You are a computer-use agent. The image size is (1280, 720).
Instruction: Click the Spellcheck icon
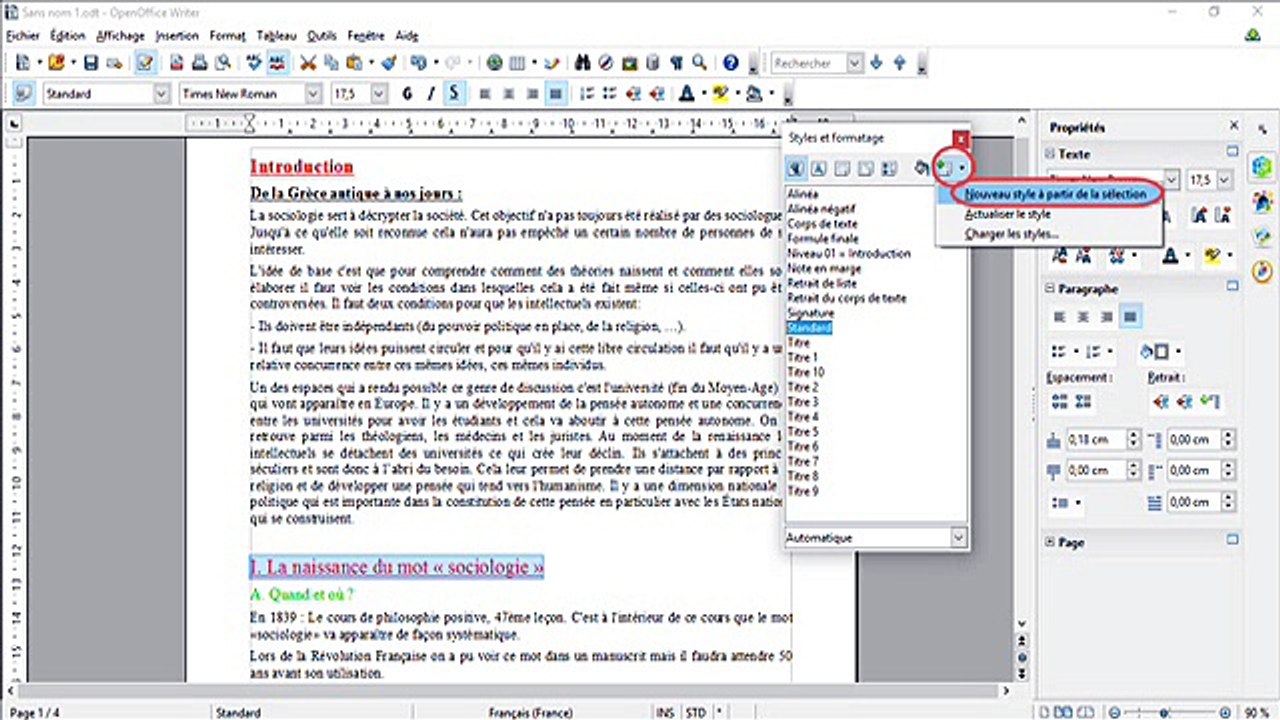tap(255, 63)
